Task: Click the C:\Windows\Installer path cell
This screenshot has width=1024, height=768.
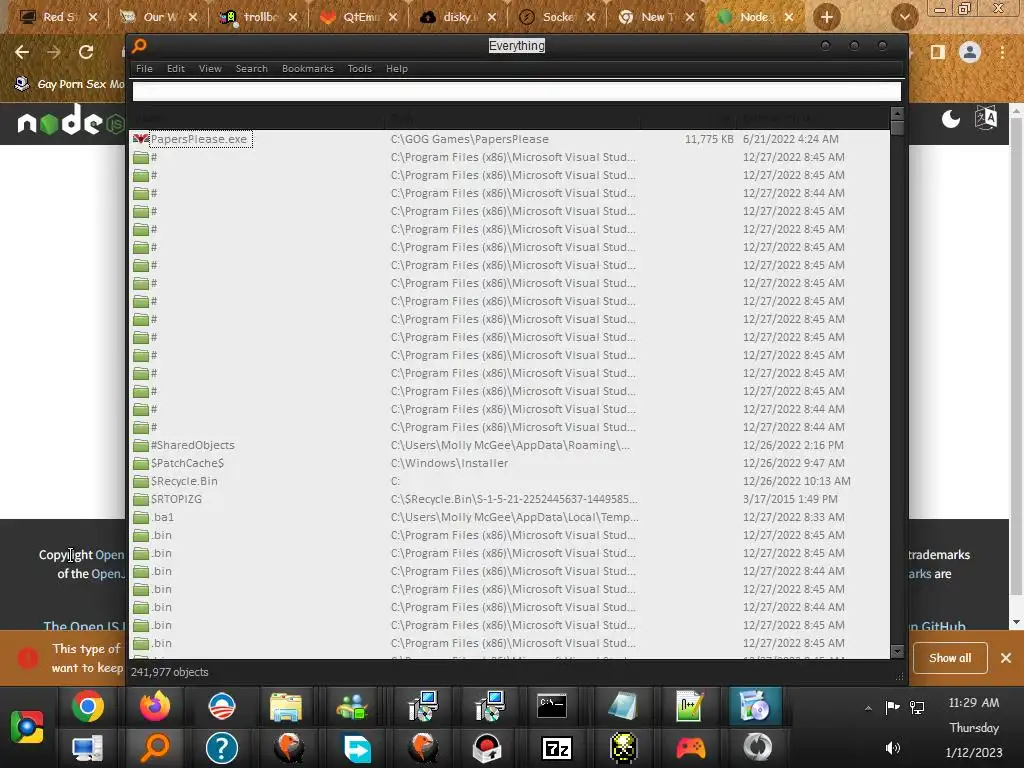Action: pyautogui.click(x=449, y=463)
